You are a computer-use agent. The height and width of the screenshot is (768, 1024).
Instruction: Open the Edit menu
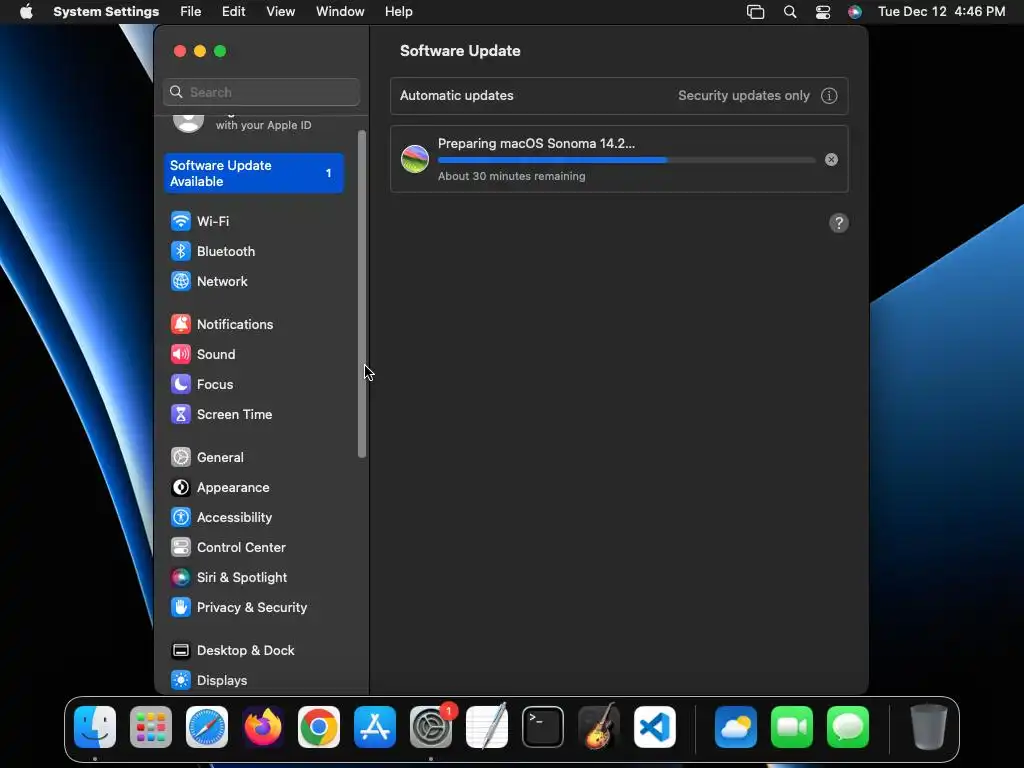pos(233,12)
